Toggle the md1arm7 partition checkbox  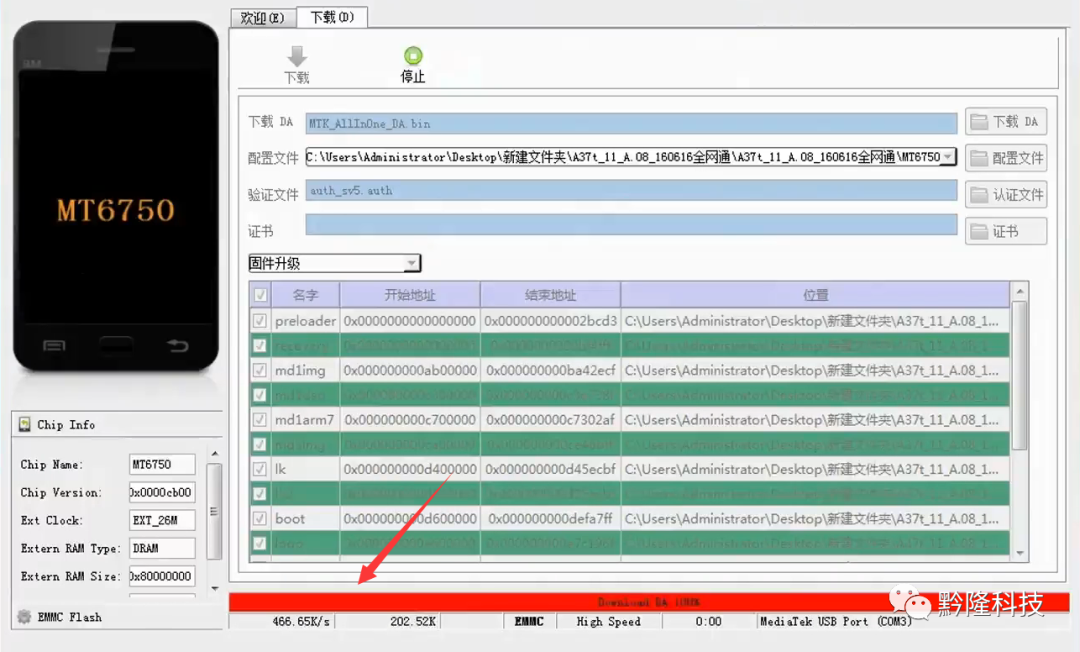(260, 419)
